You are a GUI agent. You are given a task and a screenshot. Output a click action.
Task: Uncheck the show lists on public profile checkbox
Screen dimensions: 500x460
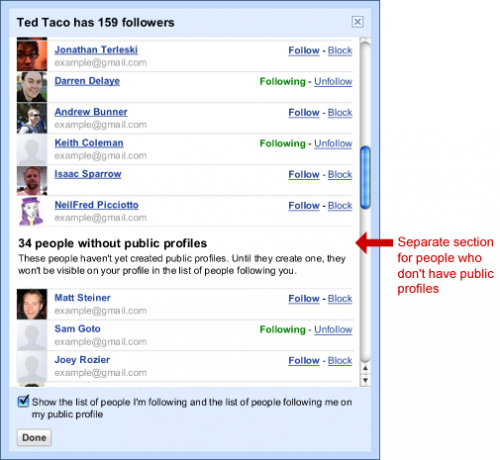pyautogui.click(x=23, y=401)
